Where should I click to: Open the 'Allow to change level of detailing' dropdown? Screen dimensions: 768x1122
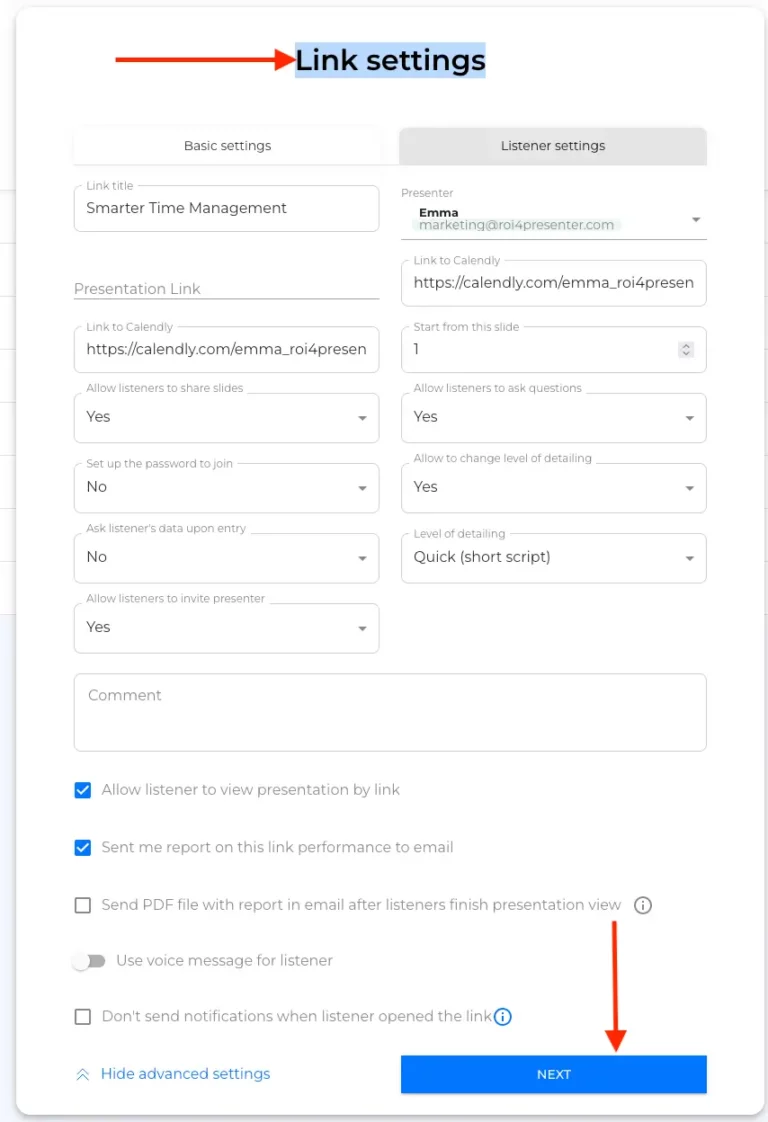[689, 487]
